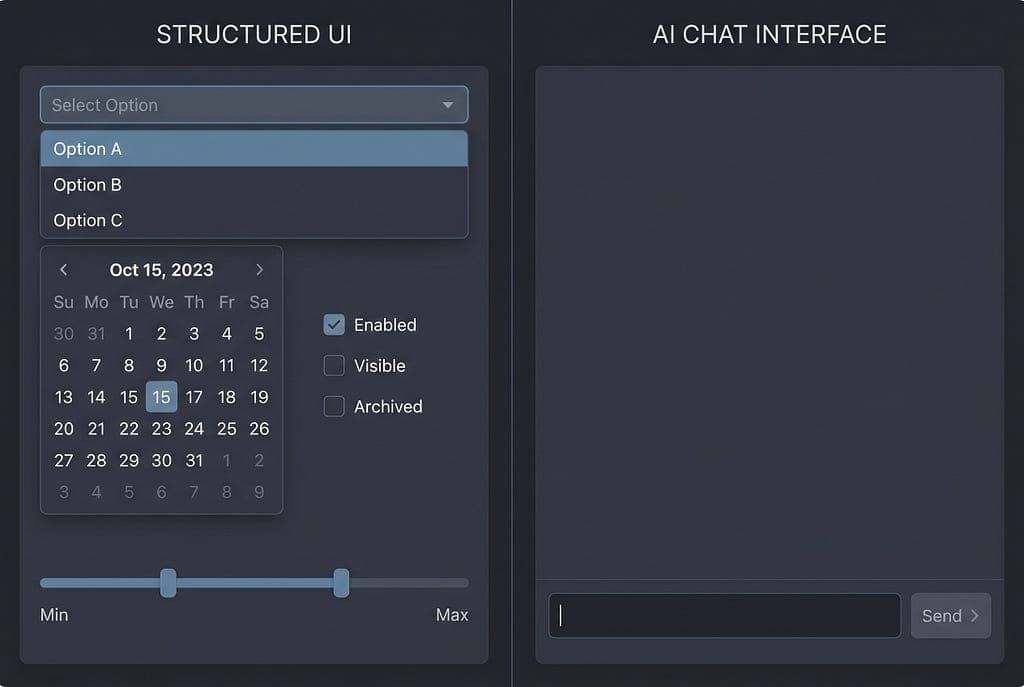Select the highlighted Option A entry
The image size is (1024, 687).
87,148
